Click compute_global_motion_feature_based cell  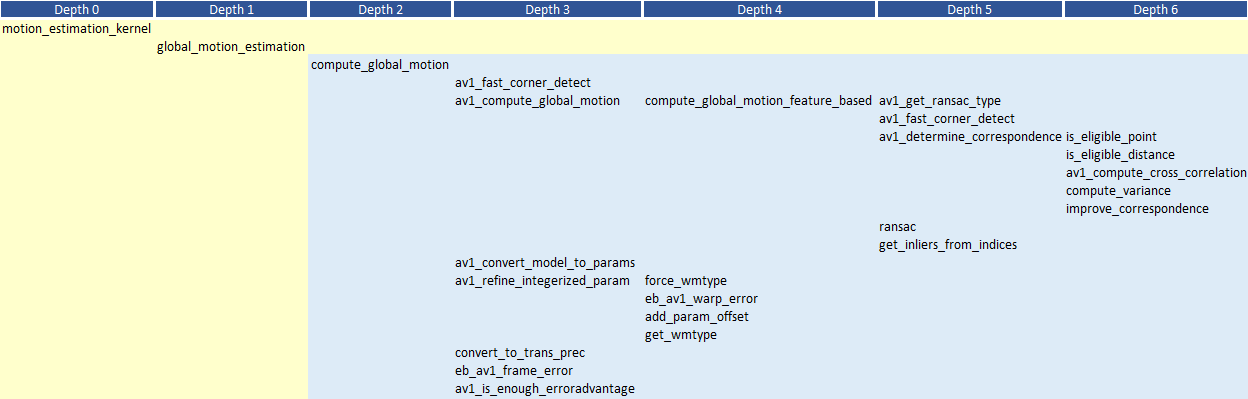pyautogui.click(x=759, y=100)
